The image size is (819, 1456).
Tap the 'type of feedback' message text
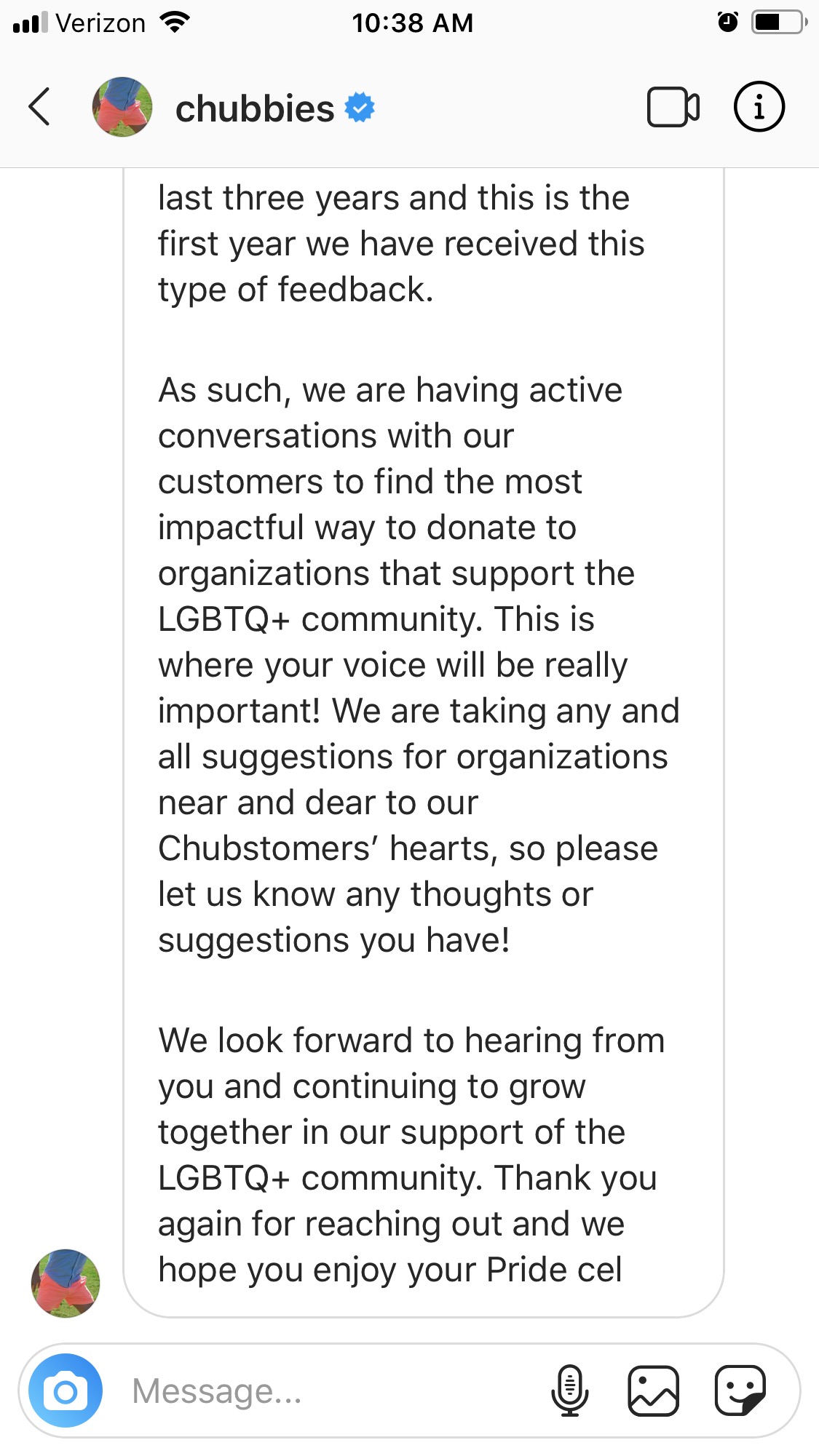[x=296, y=290]
